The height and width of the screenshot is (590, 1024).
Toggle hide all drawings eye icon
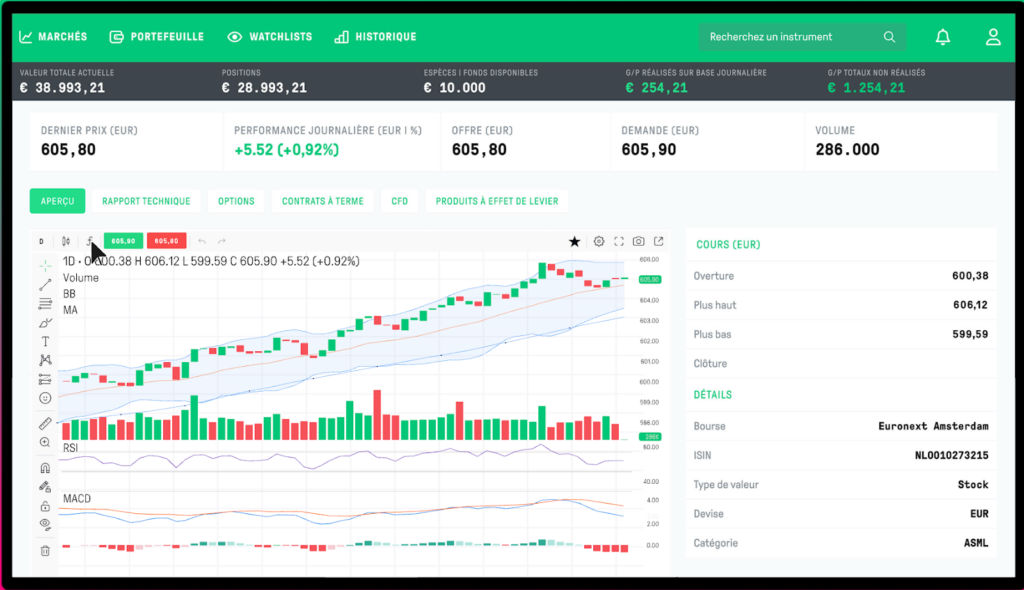click(x=45, y=523)
